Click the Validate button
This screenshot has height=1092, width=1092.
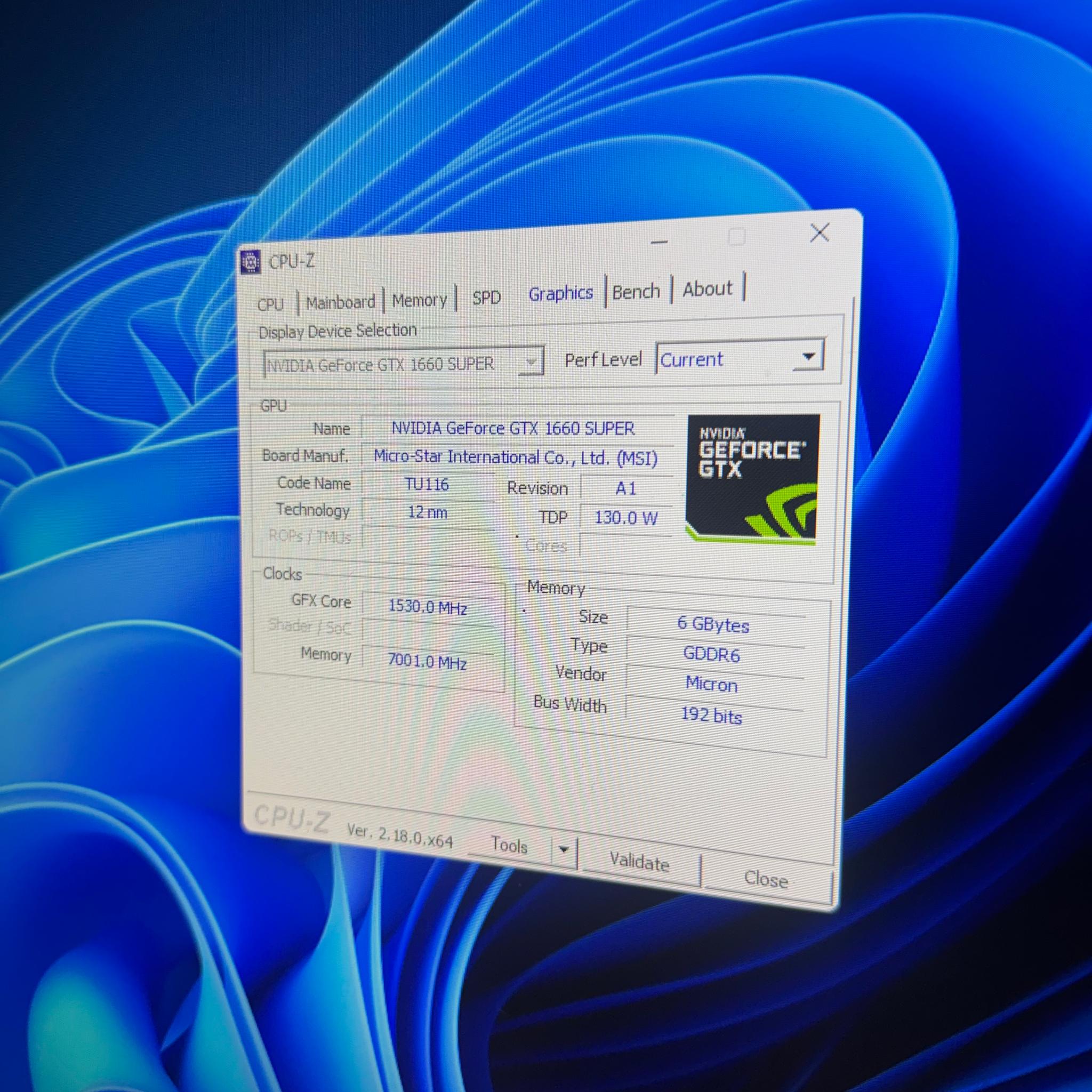640,862
